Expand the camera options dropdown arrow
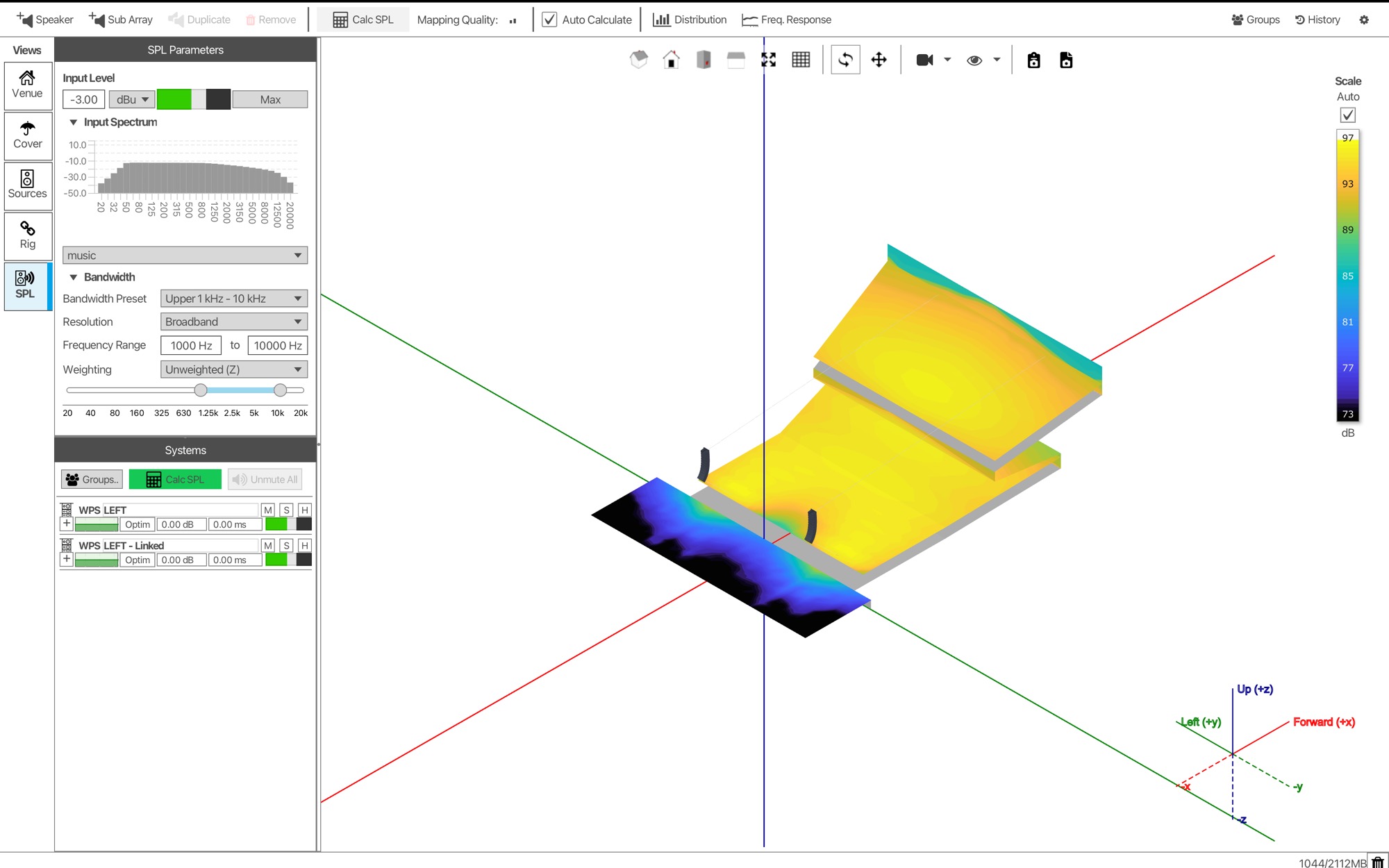This screenshot has width=1389, height=868. pos(947,60)
